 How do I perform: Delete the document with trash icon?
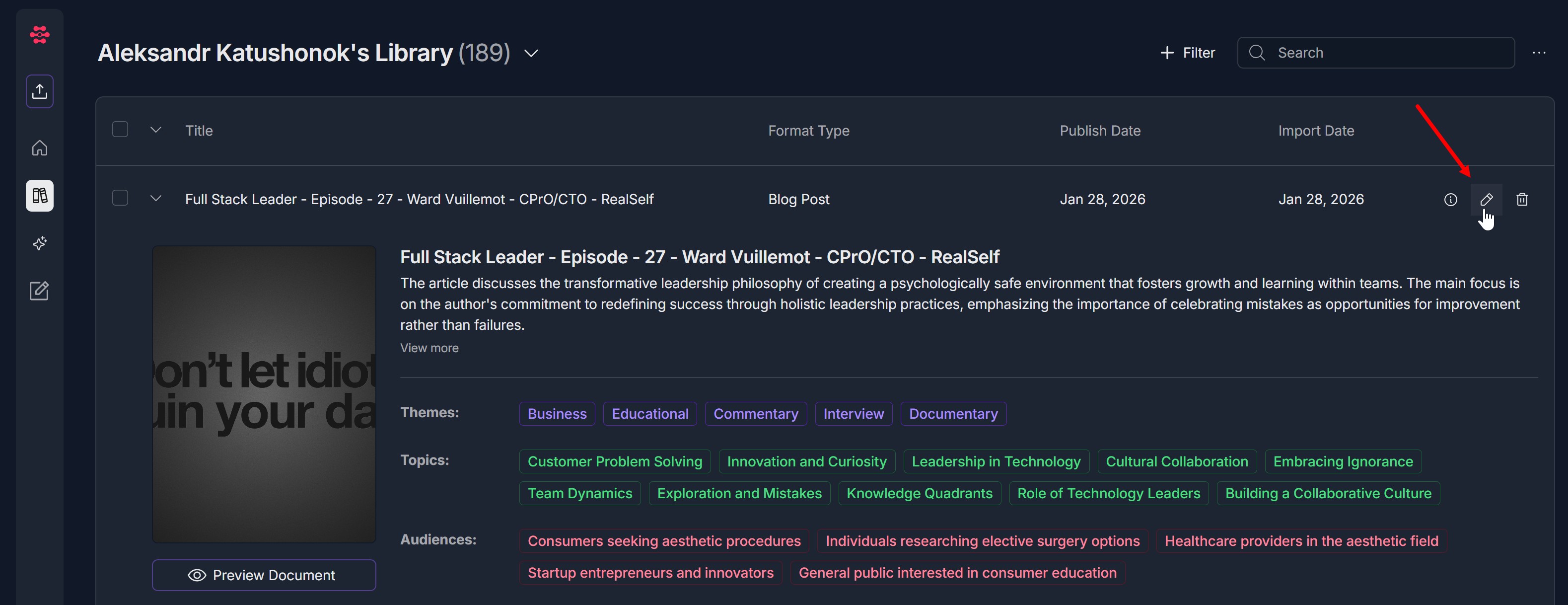tap(1522, 200)
